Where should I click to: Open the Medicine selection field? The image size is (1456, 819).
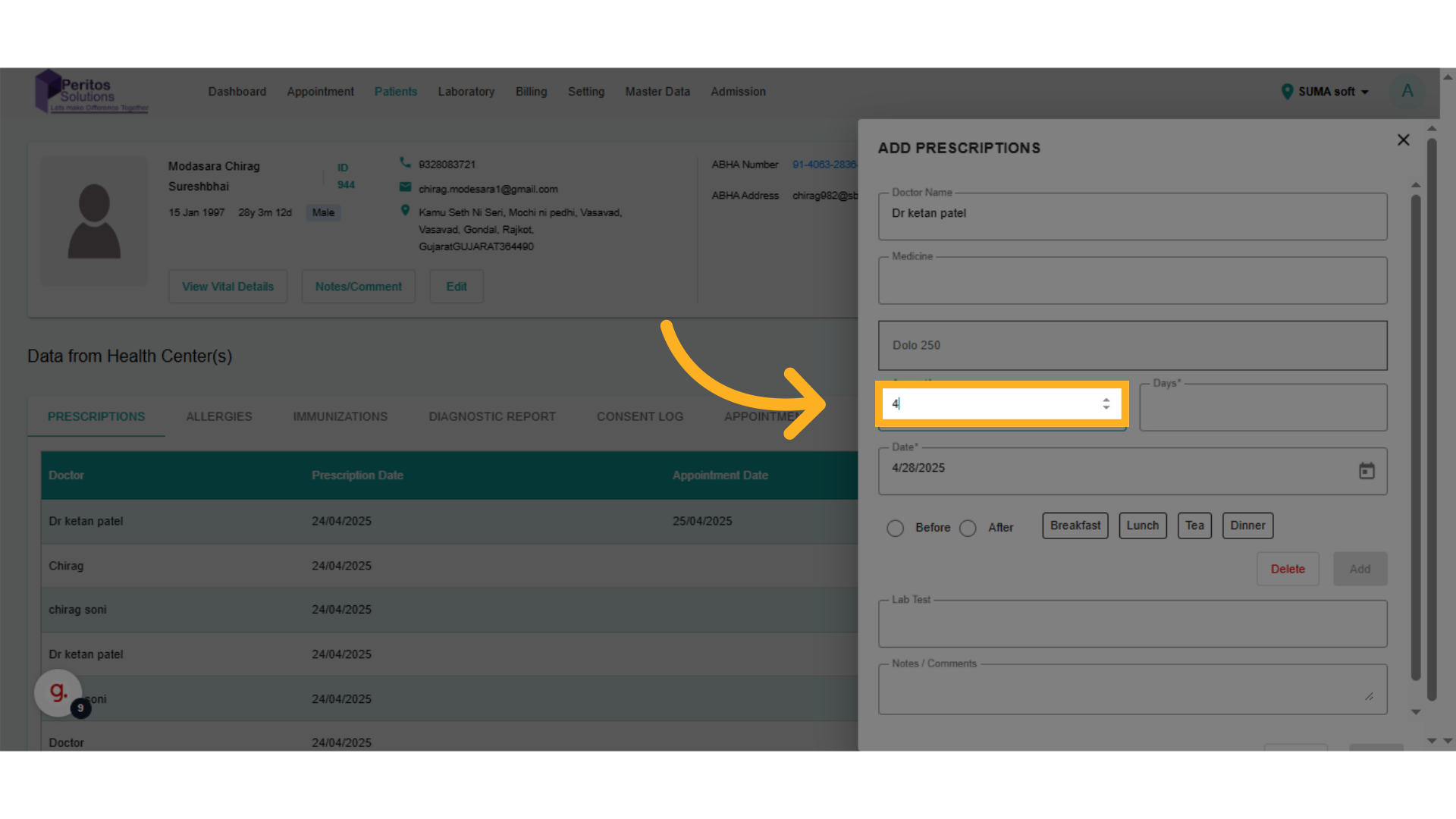pyautogui.click(x=1132, y=281)
